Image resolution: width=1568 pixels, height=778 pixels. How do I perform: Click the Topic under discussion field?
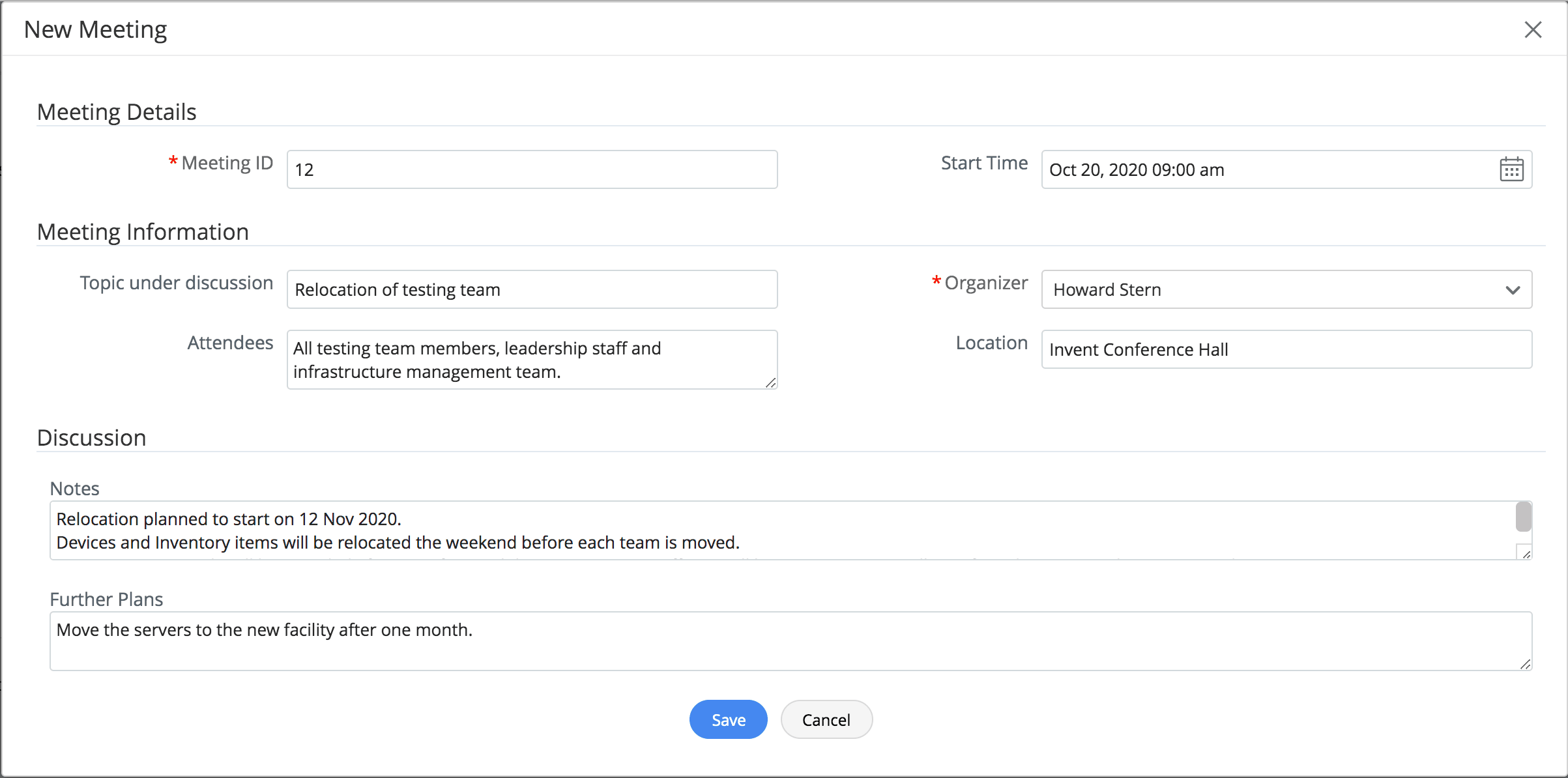click(532, 289)
